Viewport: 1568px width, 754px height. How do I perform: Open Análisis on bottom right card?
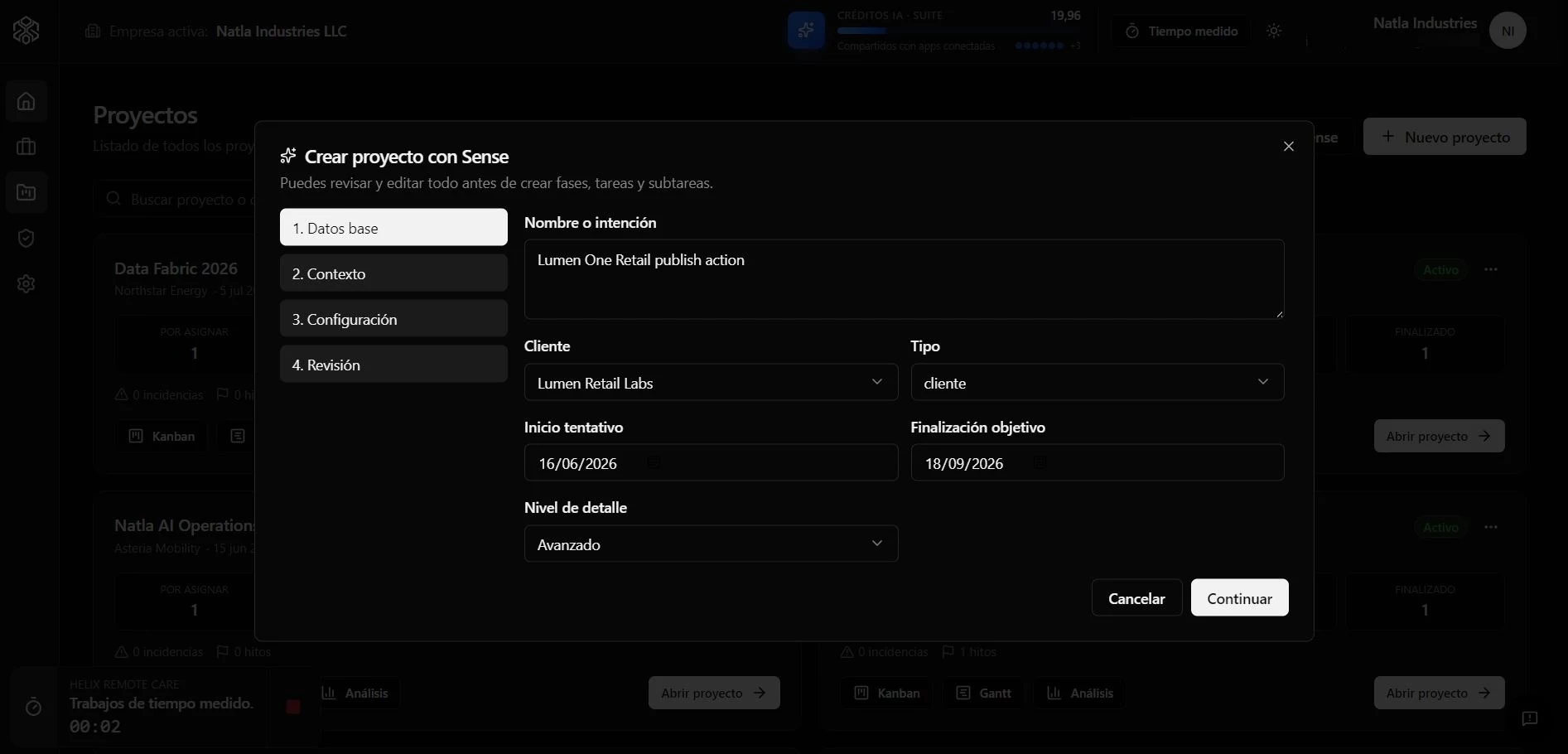[1079, 693]
